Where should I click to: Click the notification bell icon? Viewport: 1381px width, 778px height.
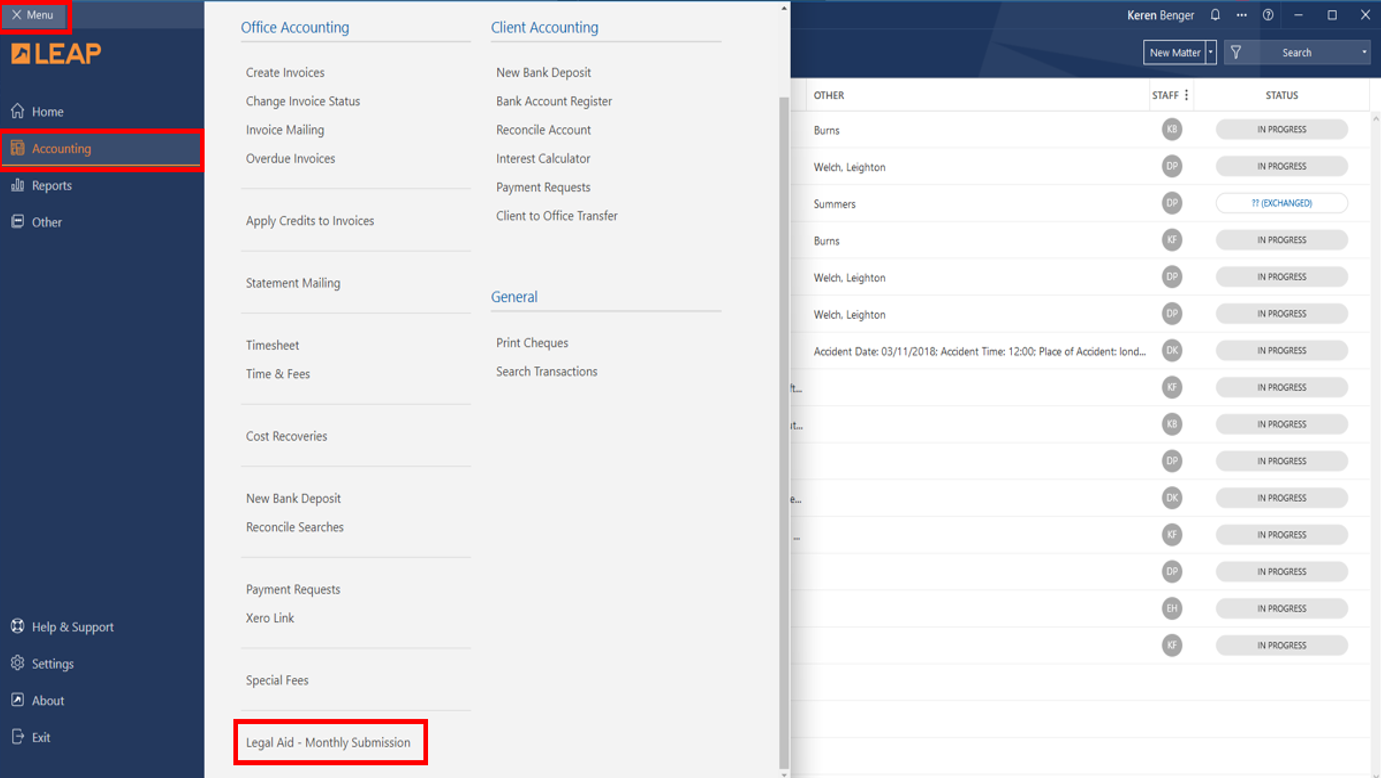click(1215, 15)
